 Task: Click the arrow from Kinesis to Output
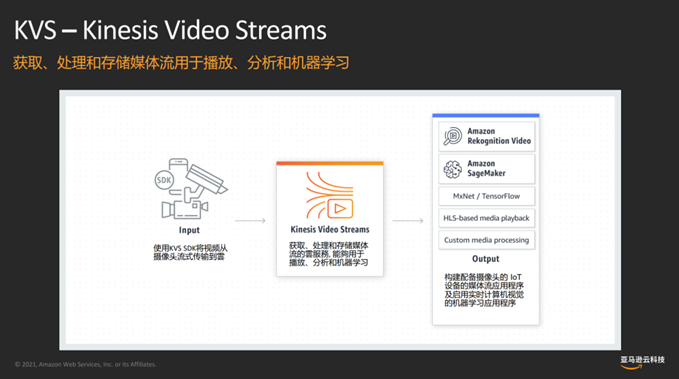pos(408,221)
